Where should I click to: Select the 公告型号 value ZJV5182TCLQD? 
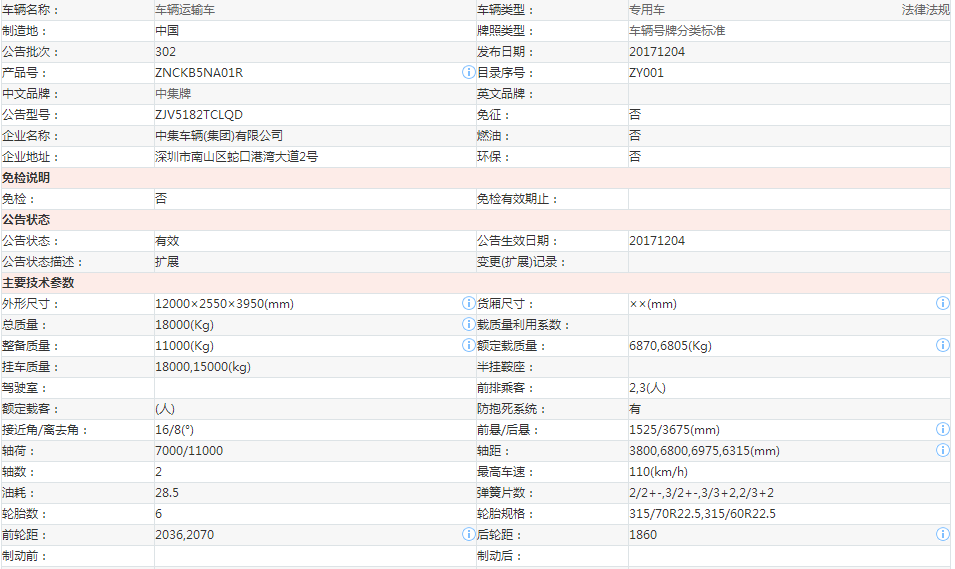(x=199, y=115)
